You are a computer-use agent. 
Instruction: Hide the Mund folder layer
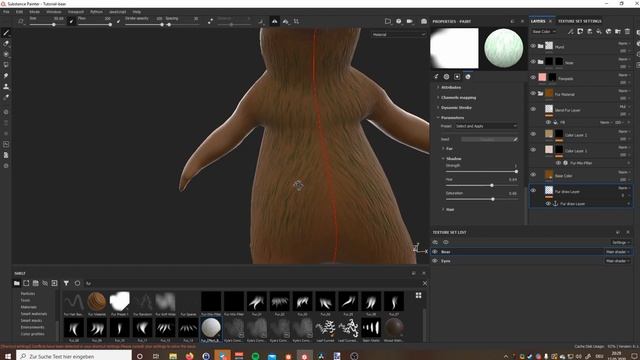(x=533, y=46)
